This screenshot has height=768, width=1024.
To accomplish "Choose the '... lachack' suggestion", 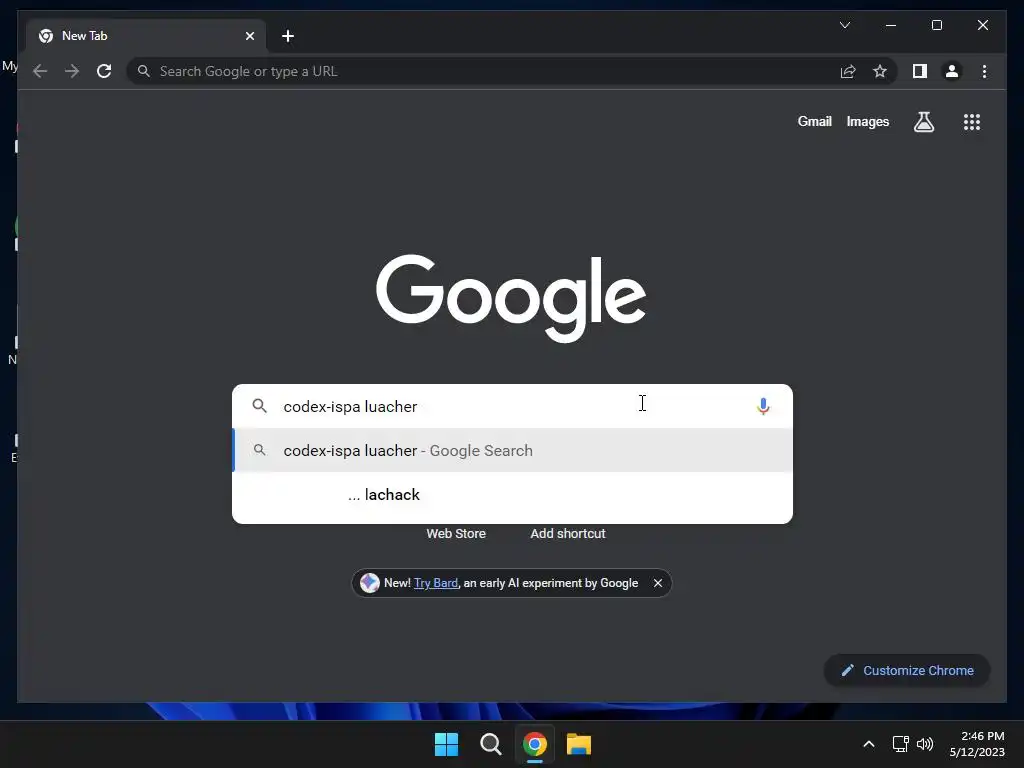I will 513,494.
